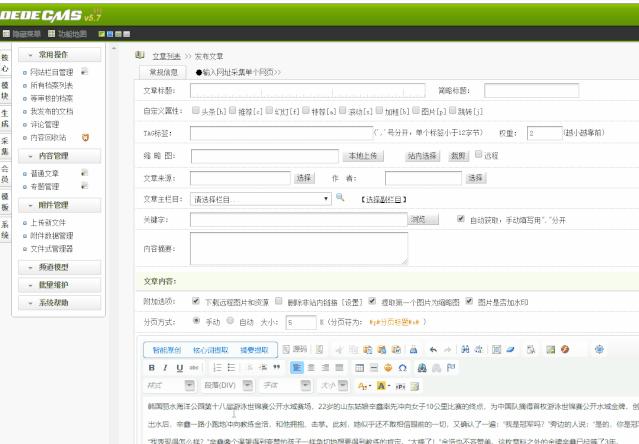Collapse the 常用操作 sidebar section
This screenshot has width=639, height=444.
59,55
